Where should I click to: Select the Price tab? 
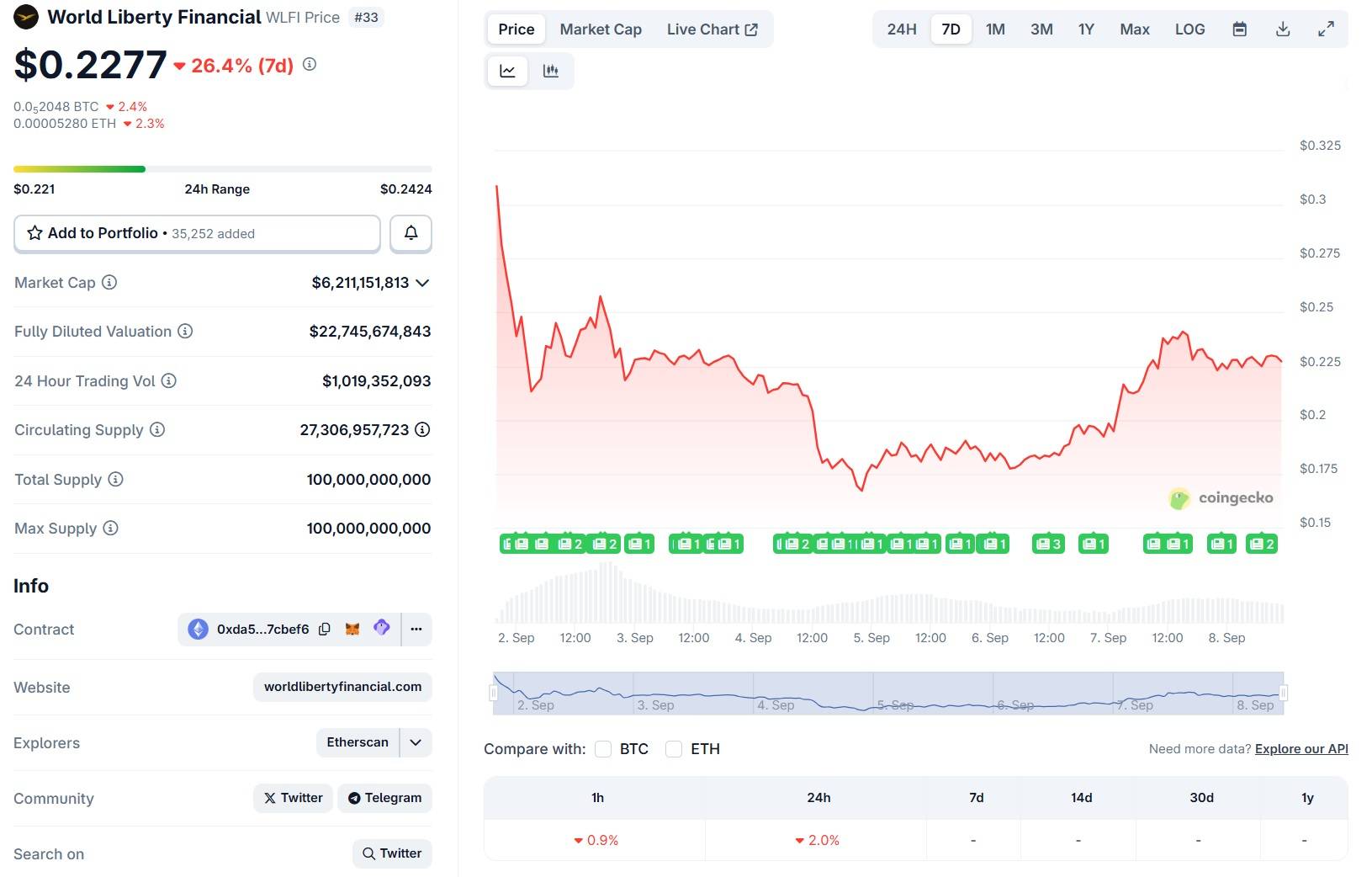click(x=516, y=29)
